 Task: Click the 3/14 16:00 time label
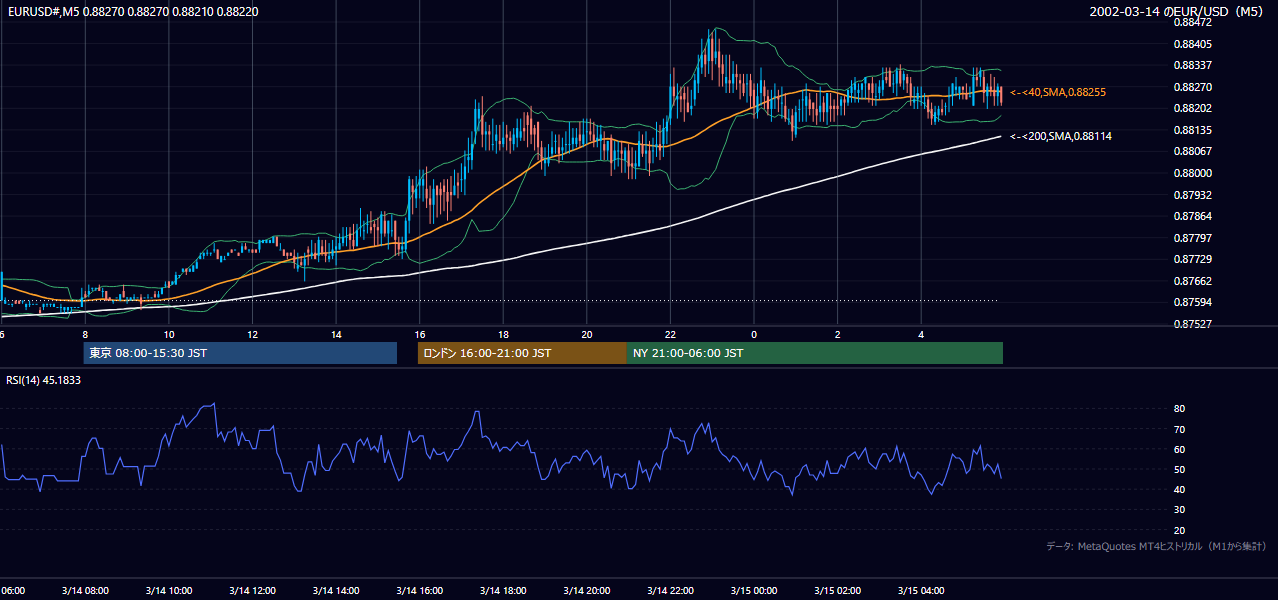420,590
